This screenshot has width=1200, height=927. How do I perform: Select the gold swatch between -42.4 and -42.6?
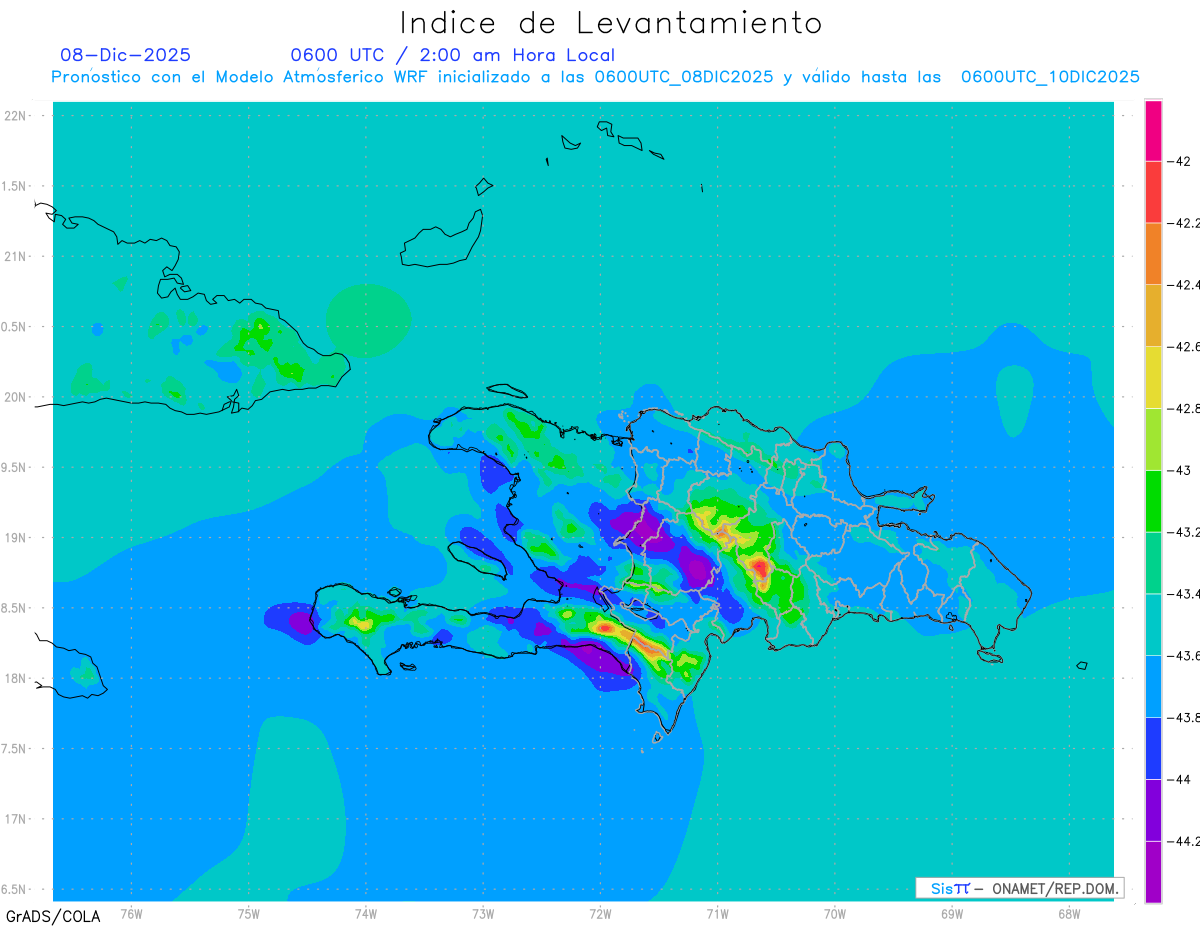(x=1153, y=316)
